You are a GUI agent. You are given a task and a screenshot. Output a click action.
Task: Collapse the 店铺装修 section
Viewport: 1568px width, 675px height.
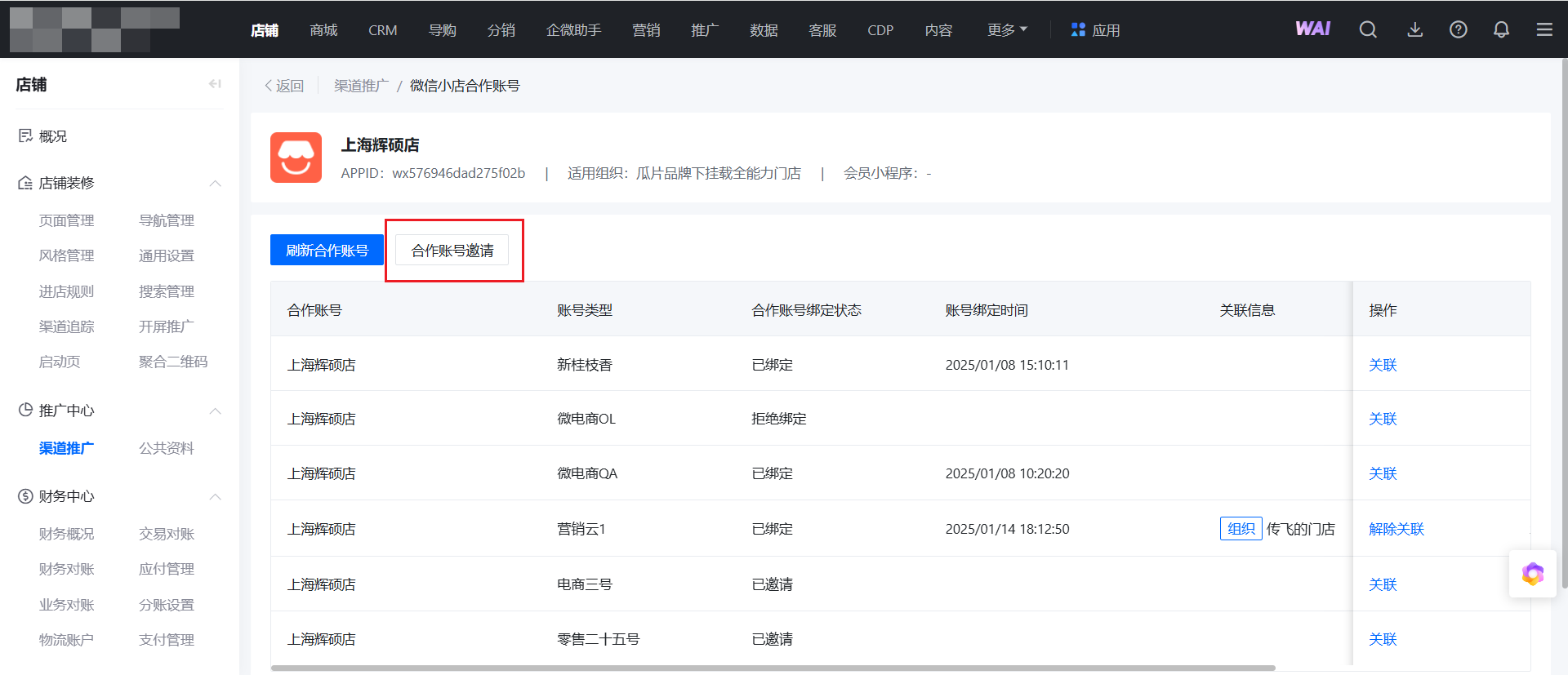(x=216, y=183)
